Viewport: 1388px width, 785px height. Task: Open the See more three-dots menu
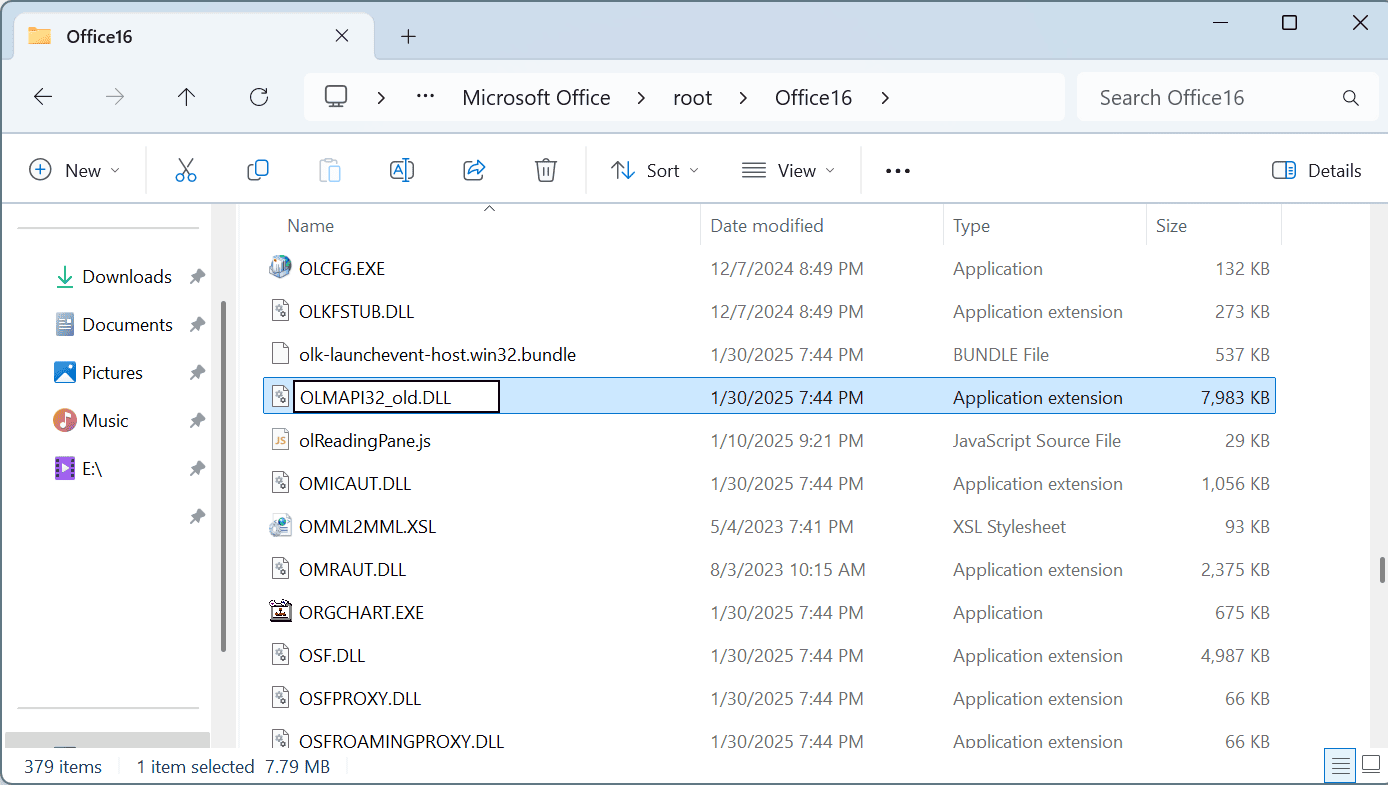pos(898,171)
